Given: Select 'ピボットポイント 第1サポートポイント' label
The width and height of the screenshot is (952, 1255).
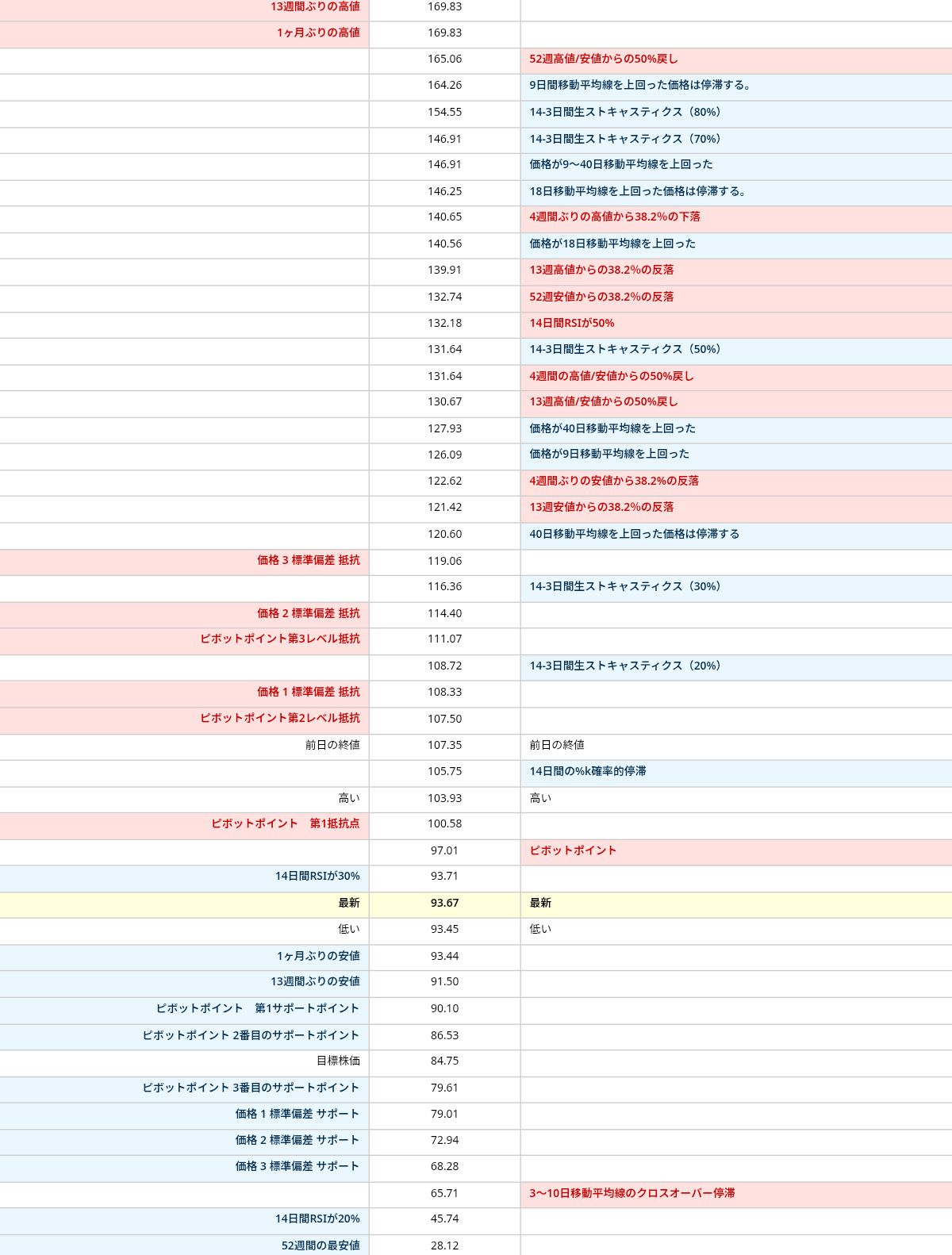Looking at the screenshot, I should pyautogui.click(x=258, y=1008).
